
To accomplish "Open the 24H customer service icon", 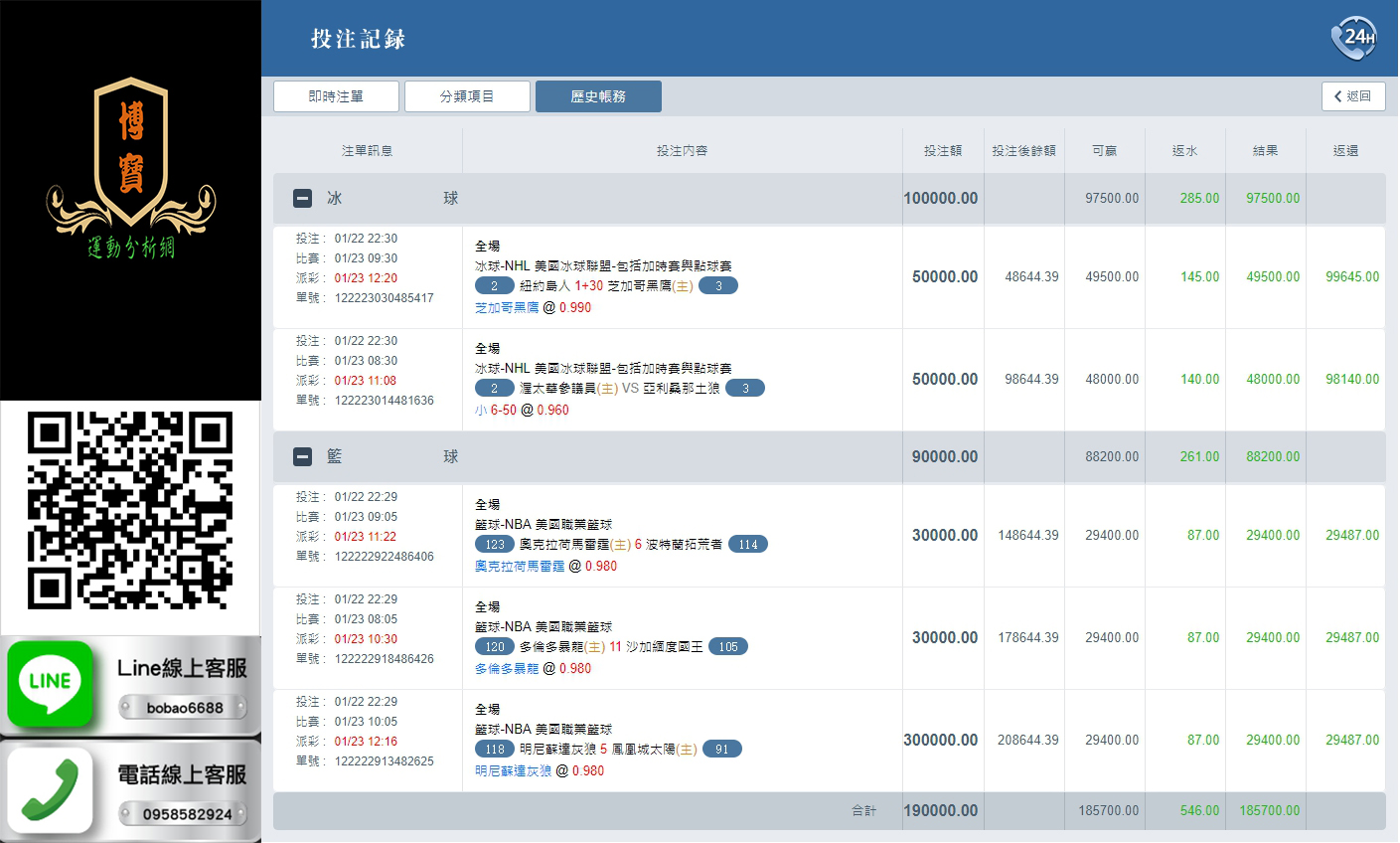I will coord(1353,38).
